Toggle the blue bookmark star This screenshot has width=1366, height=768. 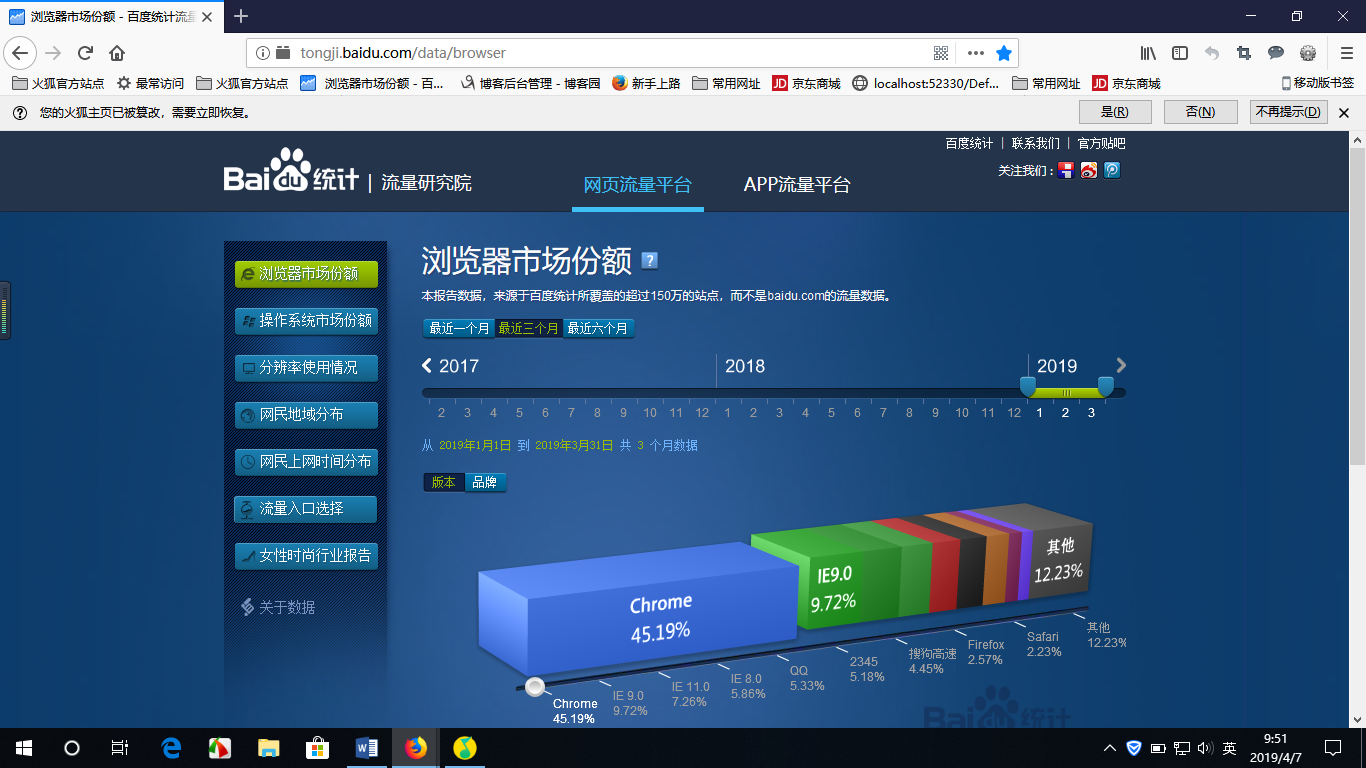click(x=1004, y=53)
